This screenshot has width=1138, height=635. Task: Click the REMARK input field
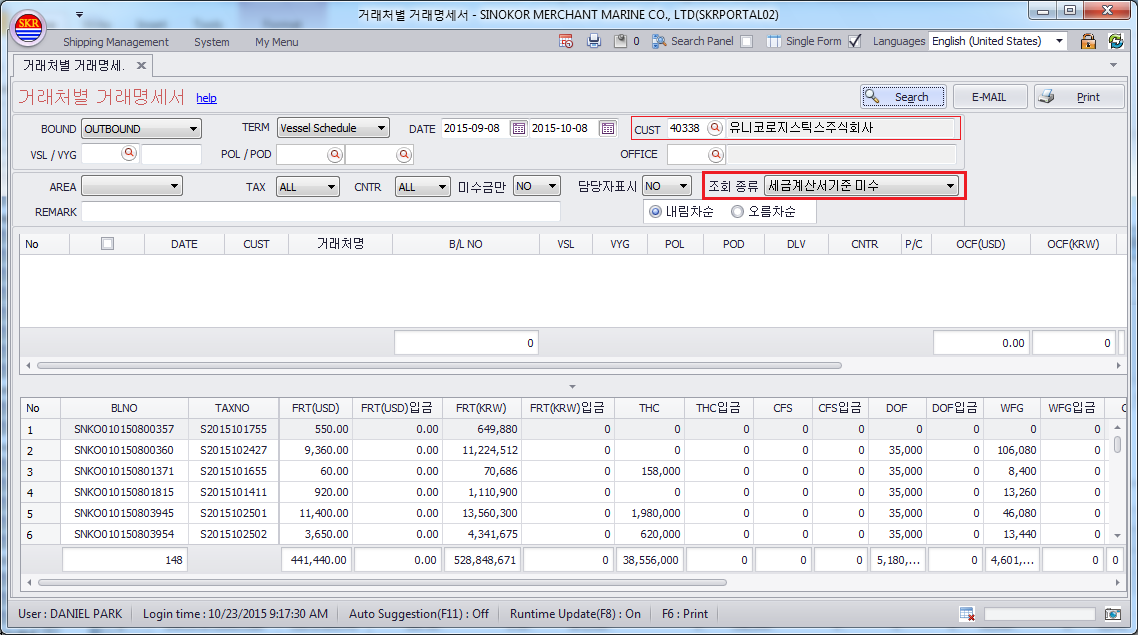click(321, 212)
